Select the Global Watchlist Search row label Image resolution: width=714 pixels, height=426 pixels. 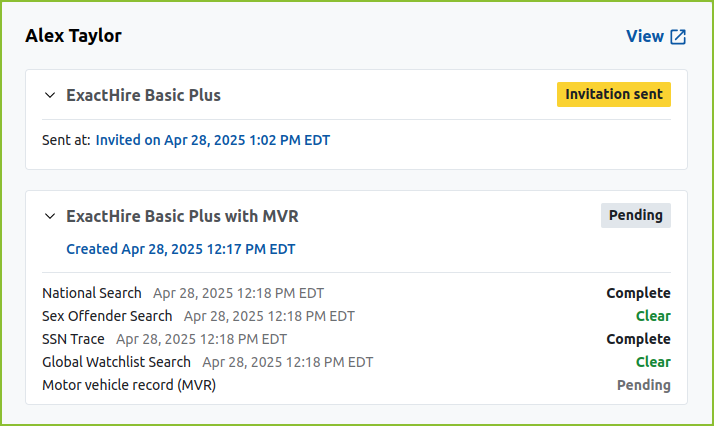pos(116,362)
